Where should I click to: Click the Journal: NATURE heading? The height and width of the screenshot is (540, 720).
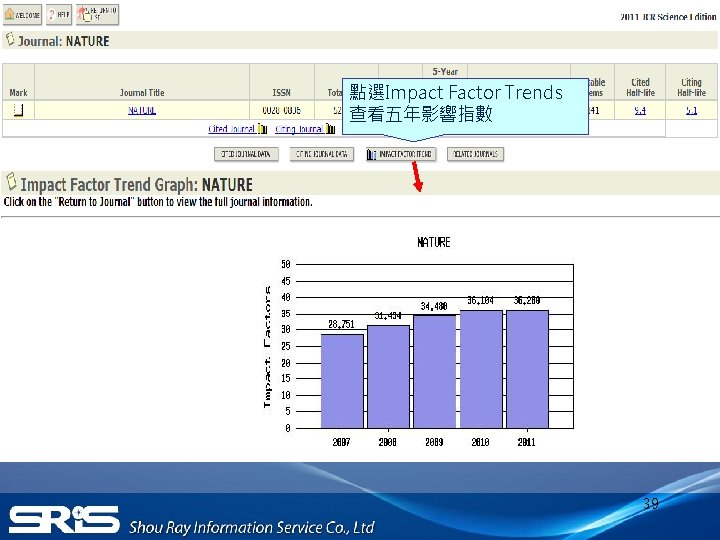[x=63, y=41]
